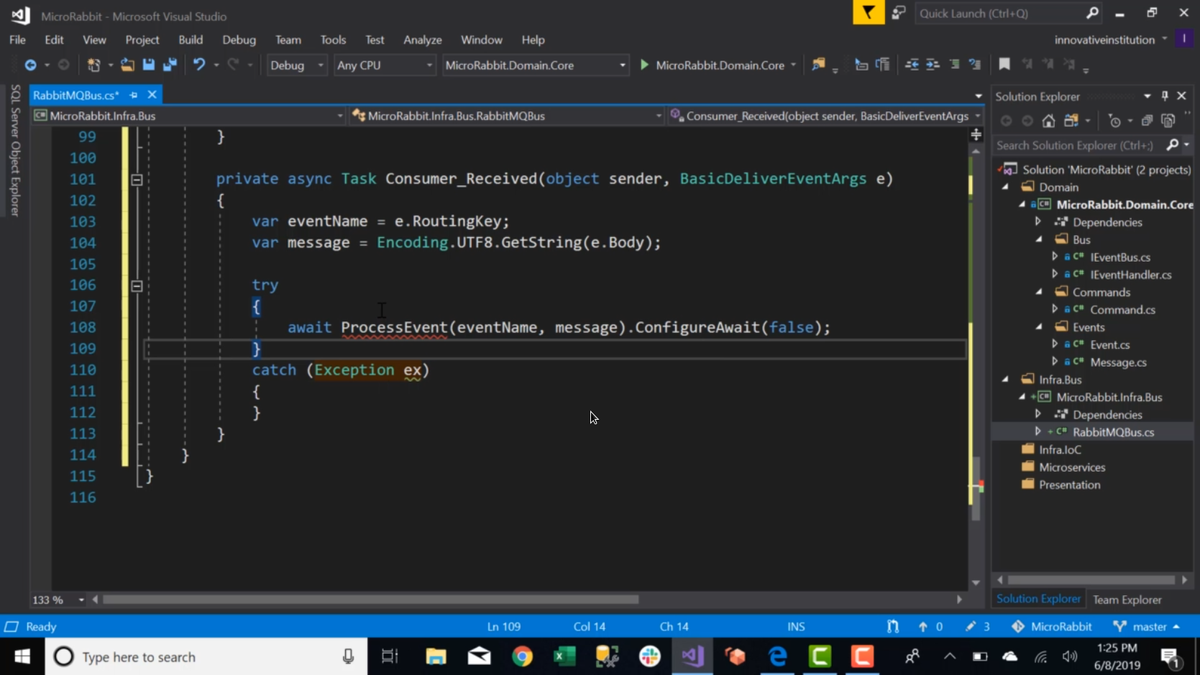Switch to the Team Explorer tab

1127,600
